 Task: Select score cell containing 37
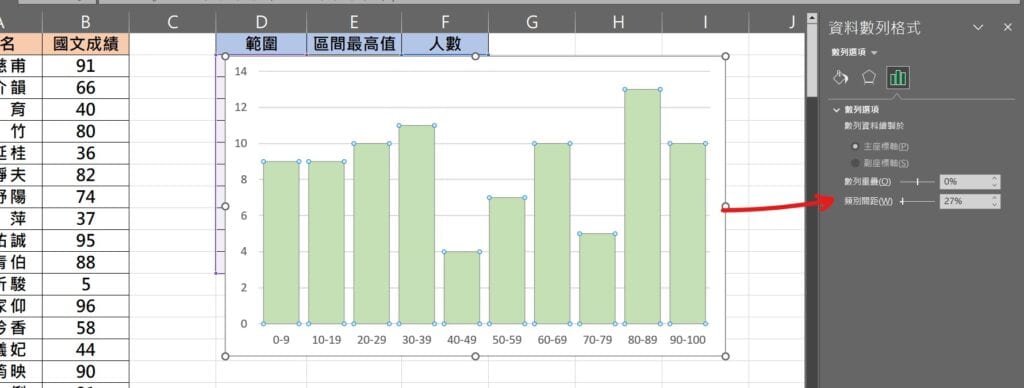(x=86, y=219)
